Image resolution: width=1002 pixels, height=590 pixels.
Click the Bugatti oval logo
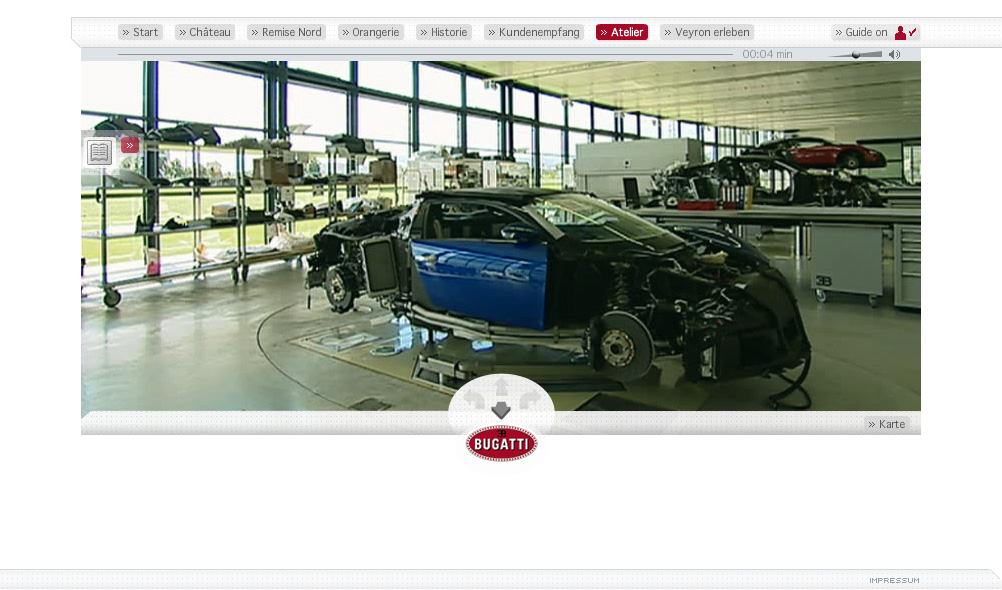coord(501,443)
